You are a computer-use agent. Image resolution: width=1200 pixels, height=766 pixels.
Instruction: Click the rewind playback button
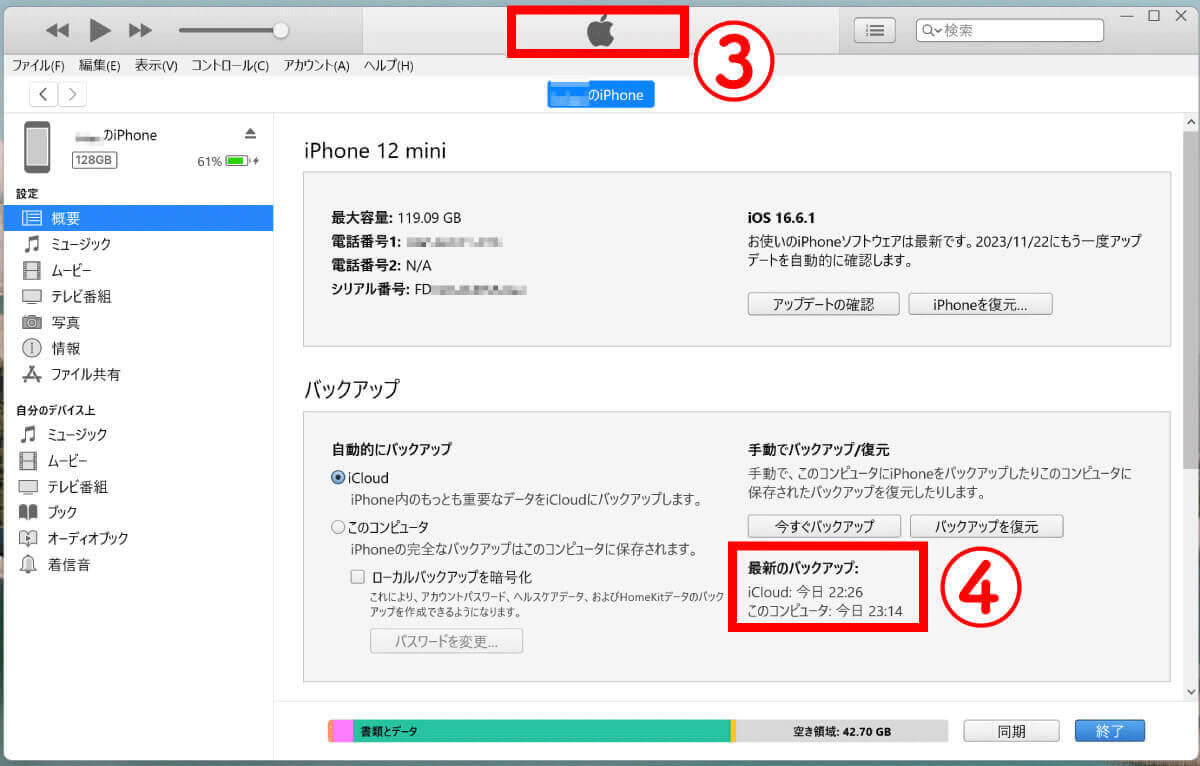point(58,31)
